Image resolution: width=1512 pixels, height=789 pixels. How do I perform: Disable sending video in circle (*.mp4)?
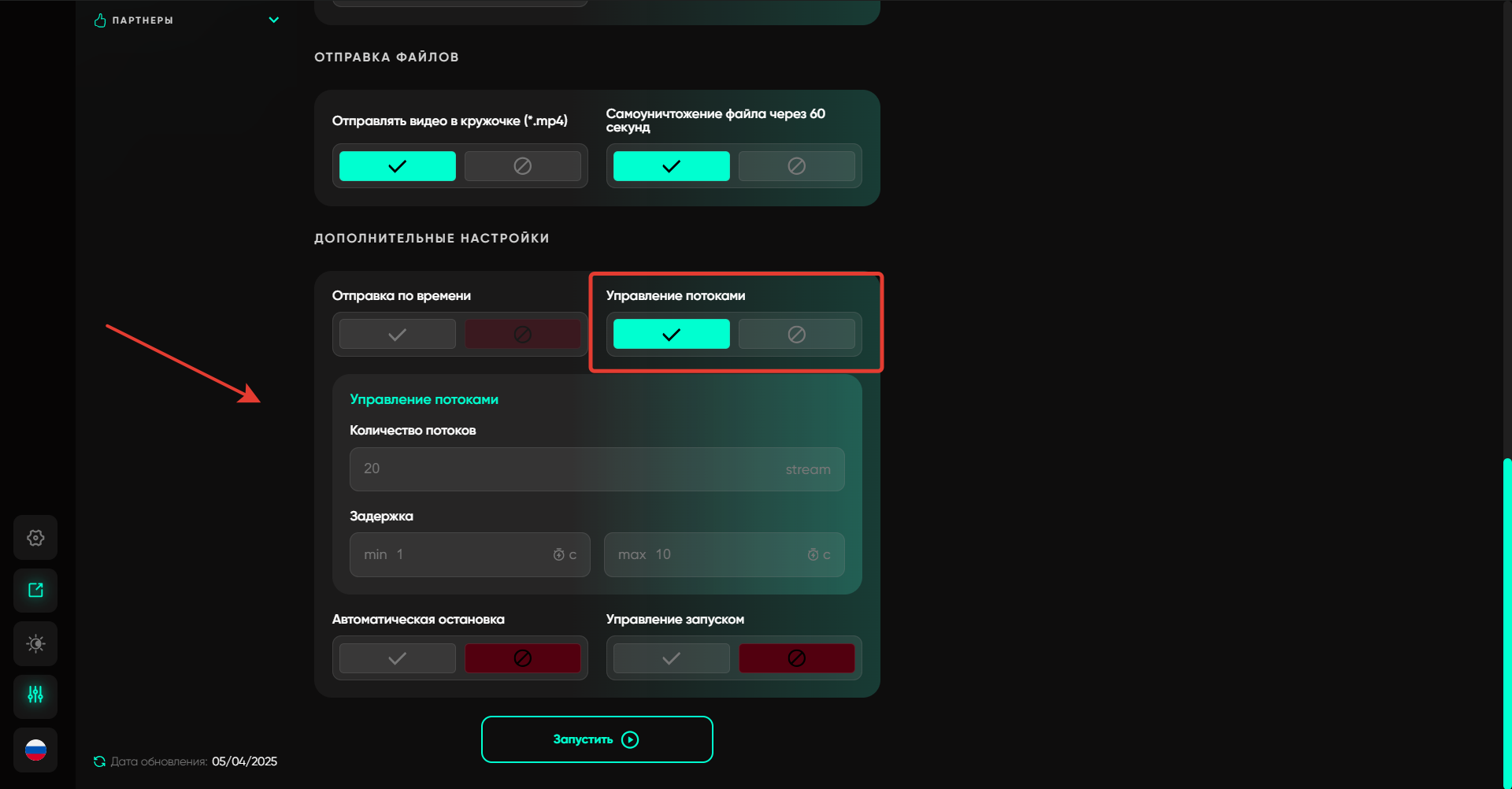[522, 166]
